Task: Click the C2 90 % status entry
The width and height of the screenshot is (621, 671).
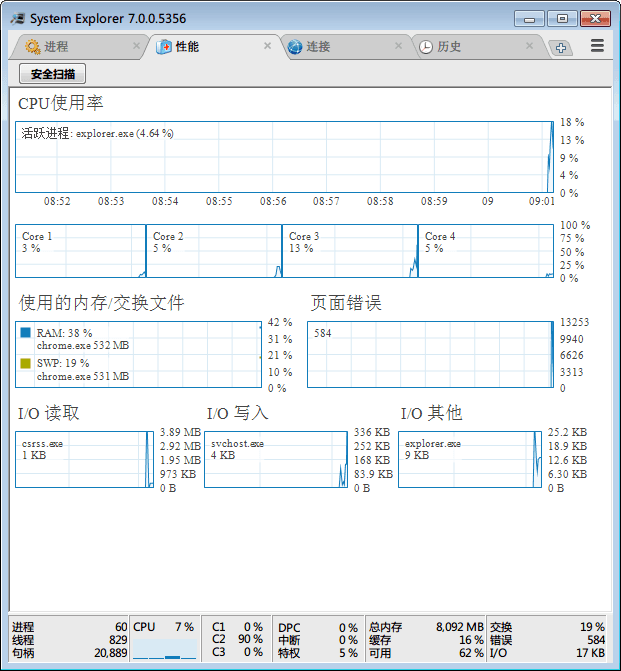Action: (x=237, y=639)
